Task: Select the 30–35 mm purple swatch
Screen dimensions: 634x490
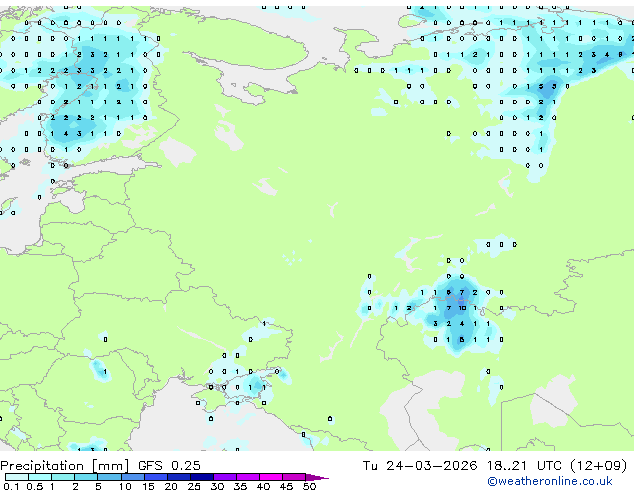Action: pos(225,477)
